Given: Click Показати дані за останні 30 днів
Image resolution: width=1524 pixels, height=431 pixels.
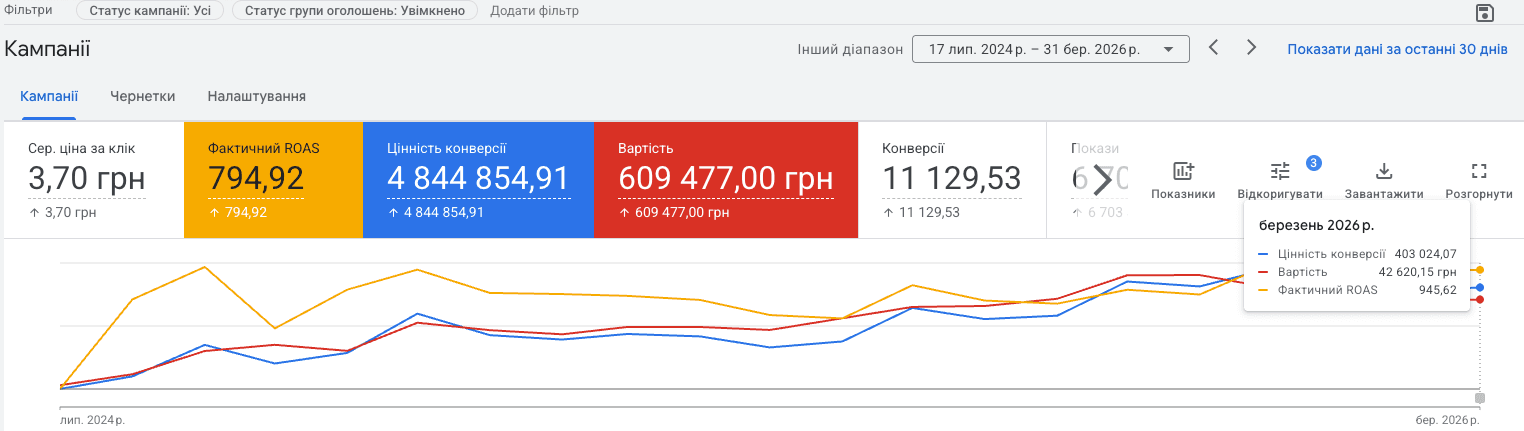Looking at the screenshot, I should [x=1397, y=49].
